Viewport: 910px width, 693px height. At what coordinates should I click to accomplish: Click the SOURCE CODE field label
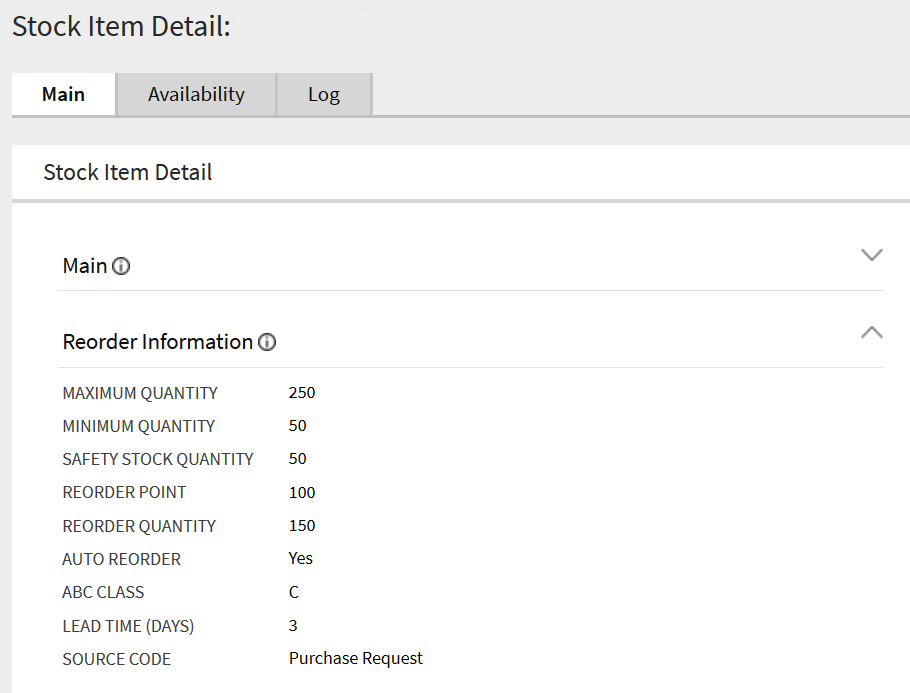pyautogui.click(x=116, y=659)
